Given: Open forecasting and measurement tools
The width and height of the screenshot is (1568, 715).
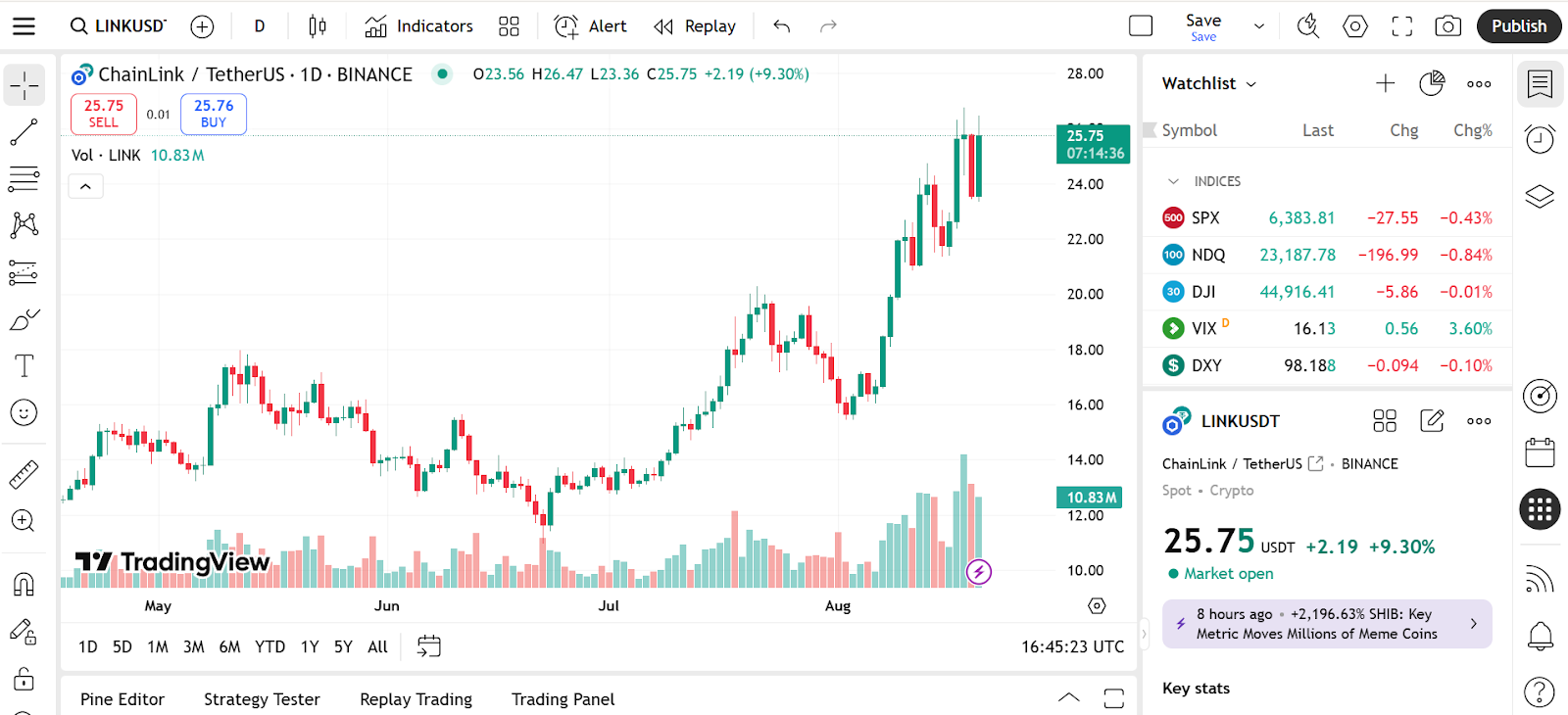Looking at the screenshot, I should pyautogui.click(x=24, y=272).
